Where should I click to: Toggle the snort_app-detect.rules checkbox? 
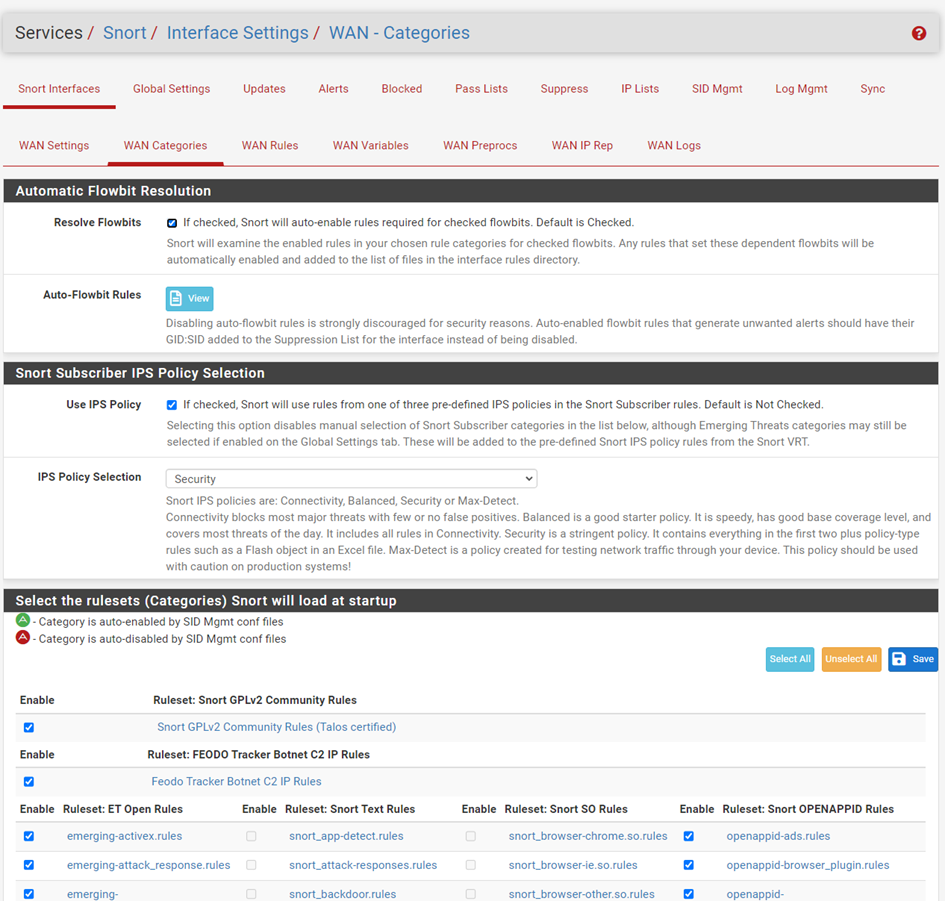(x=251, y=836)
